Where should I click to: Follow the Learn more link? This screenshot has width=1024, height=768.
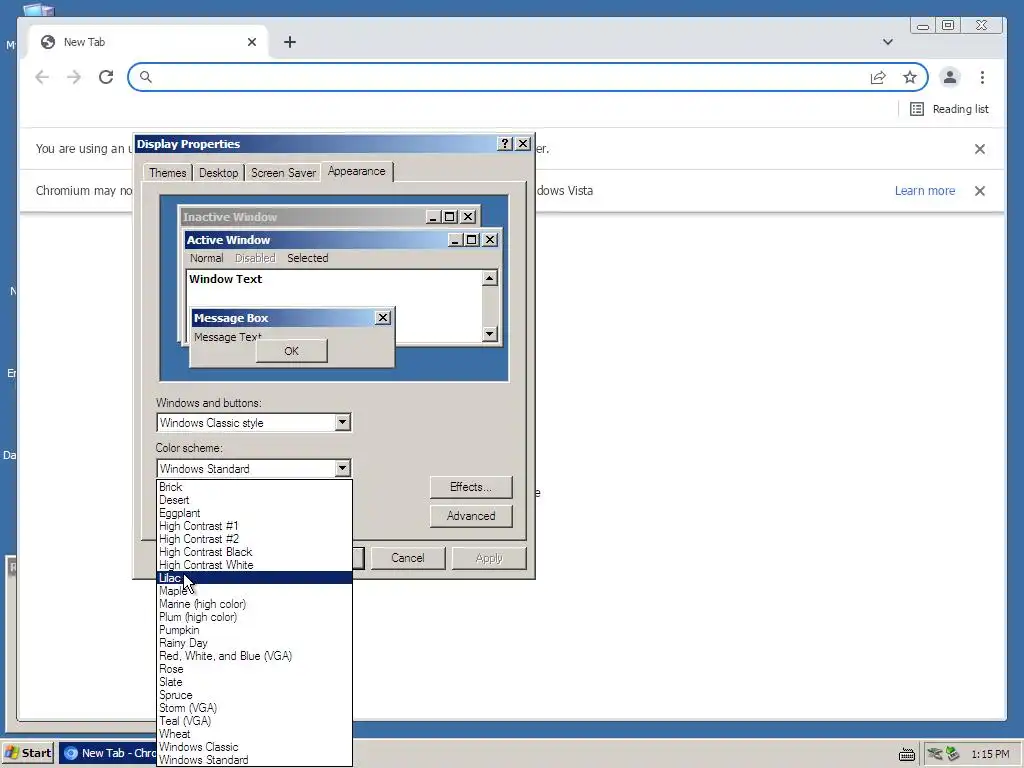[x=925, y=191]
